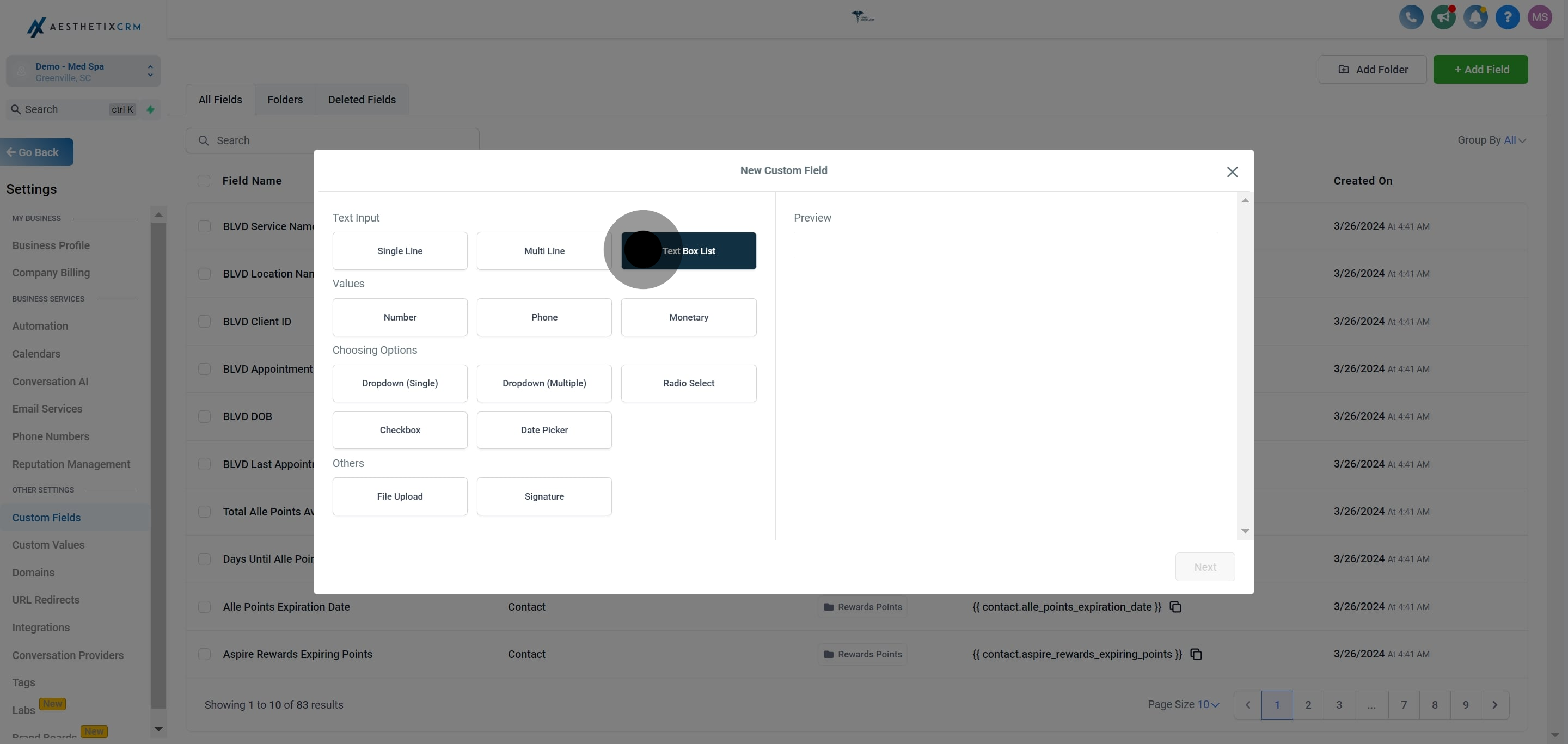This screenshot has width=1568, height=744.
Task: Close the New Custom Field dialog
Action: (1232, 172)
